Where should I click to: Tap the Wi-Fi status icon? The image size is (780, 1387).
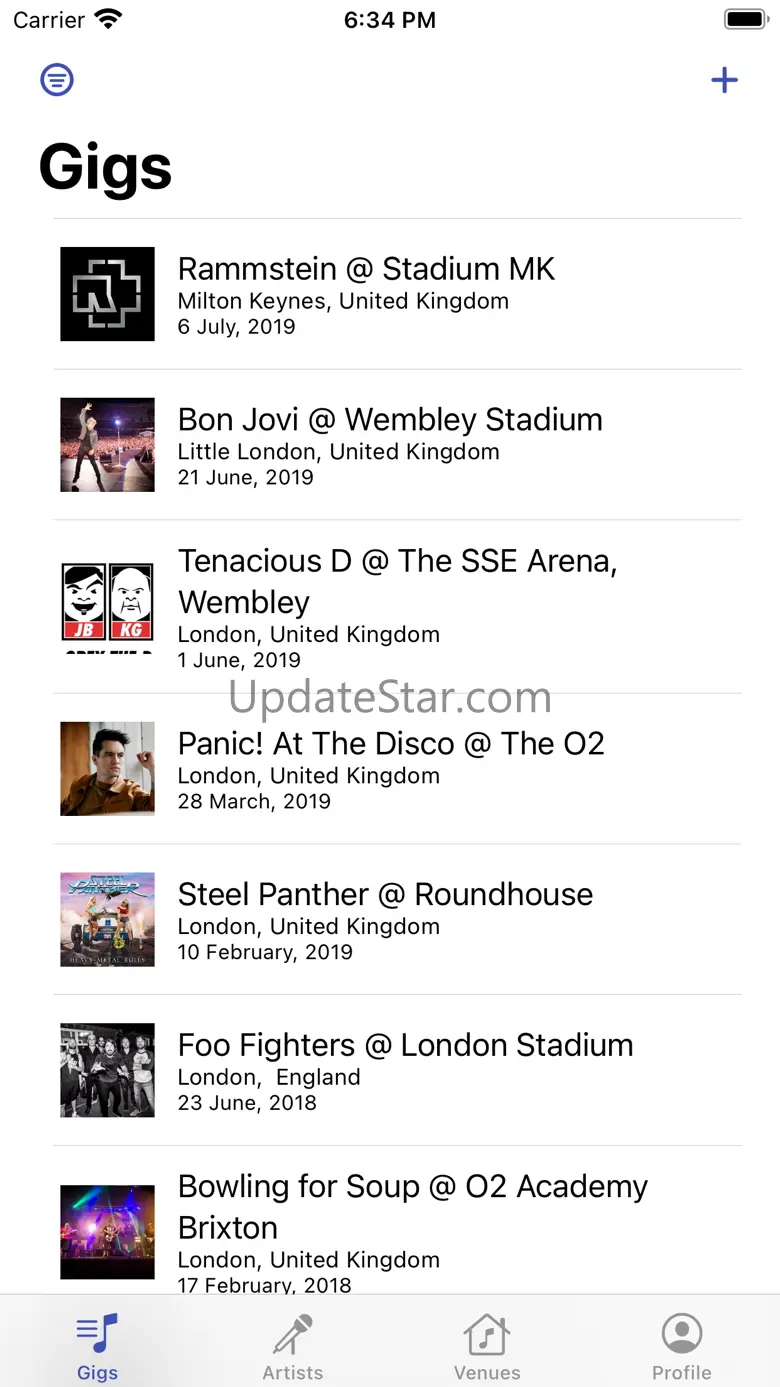[107, 19]
